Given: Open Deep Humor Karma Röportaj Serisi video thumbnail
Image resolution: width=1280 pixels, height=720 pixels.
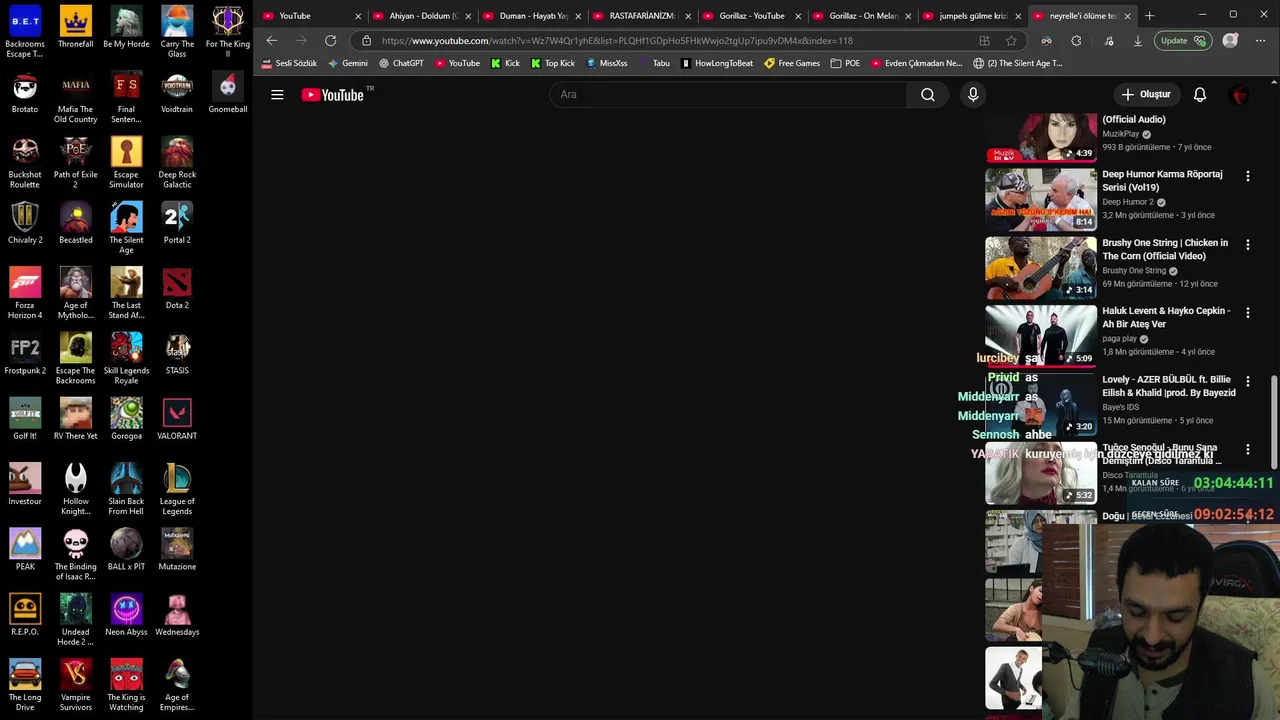Looking at the screenshot, I should click(x=1041, y=199).
